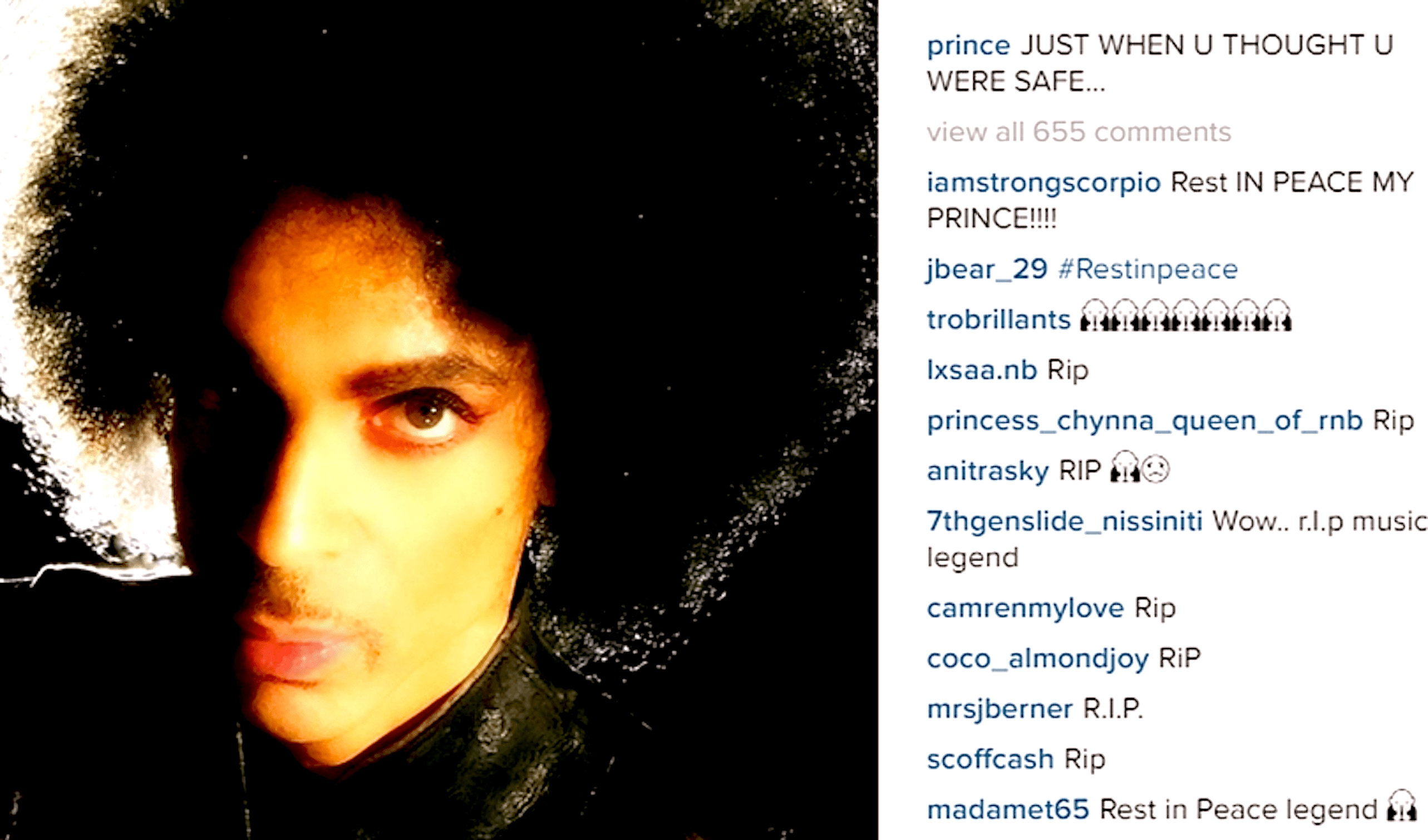The width and height of the screenshot is (1428, 840).
Task: Go to anitrasky's profile
Action: pos(988,472)
